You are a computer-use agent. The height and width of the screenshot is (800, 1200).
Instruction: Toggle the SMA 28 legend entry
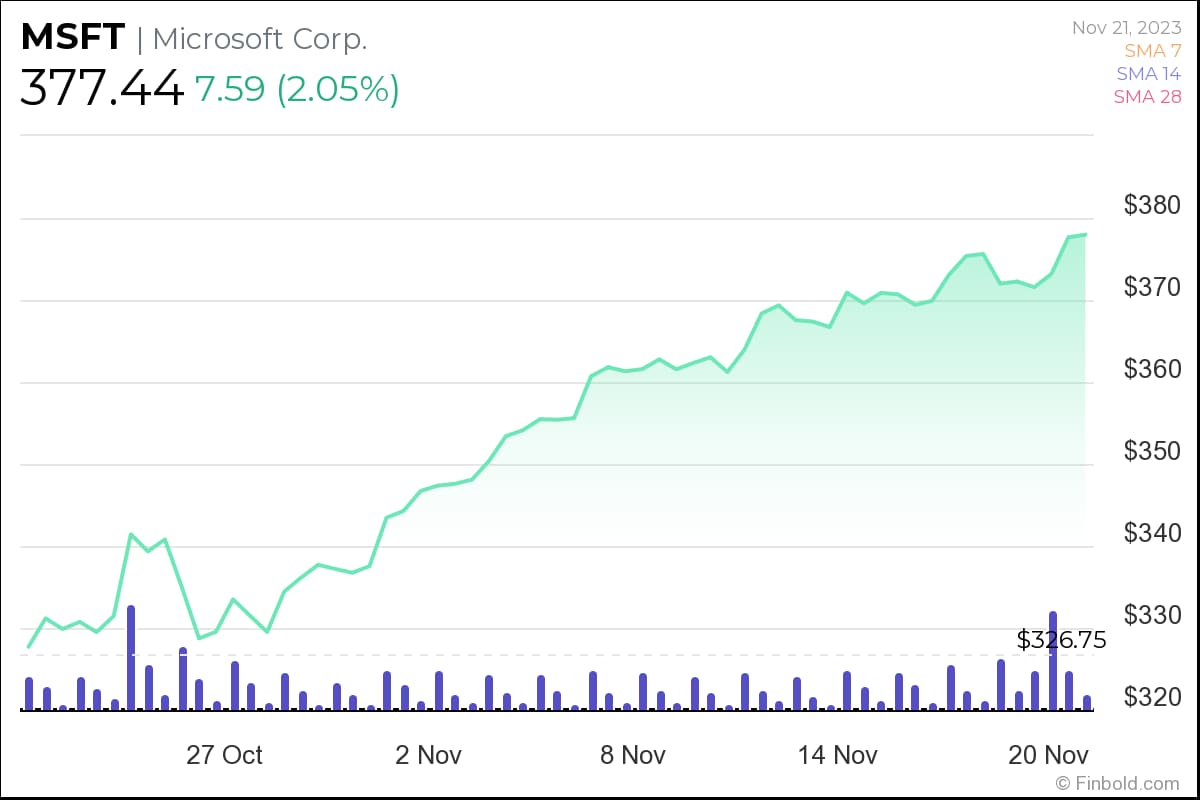tap(1148, 96)
